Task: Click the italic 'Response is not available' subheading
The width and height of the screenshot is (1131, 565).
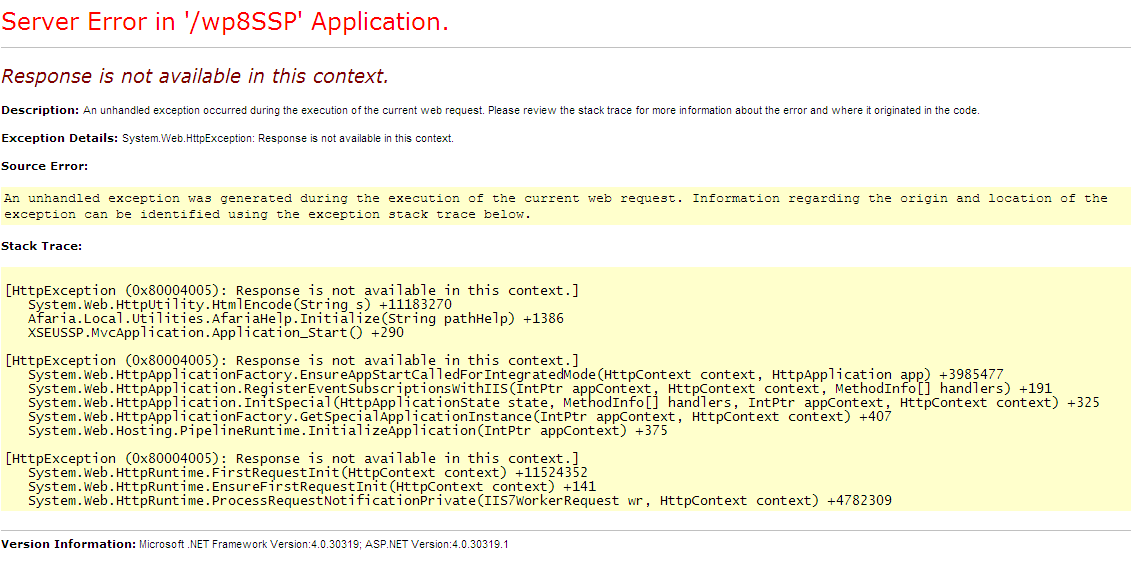Action: click(x=195, y=76)
